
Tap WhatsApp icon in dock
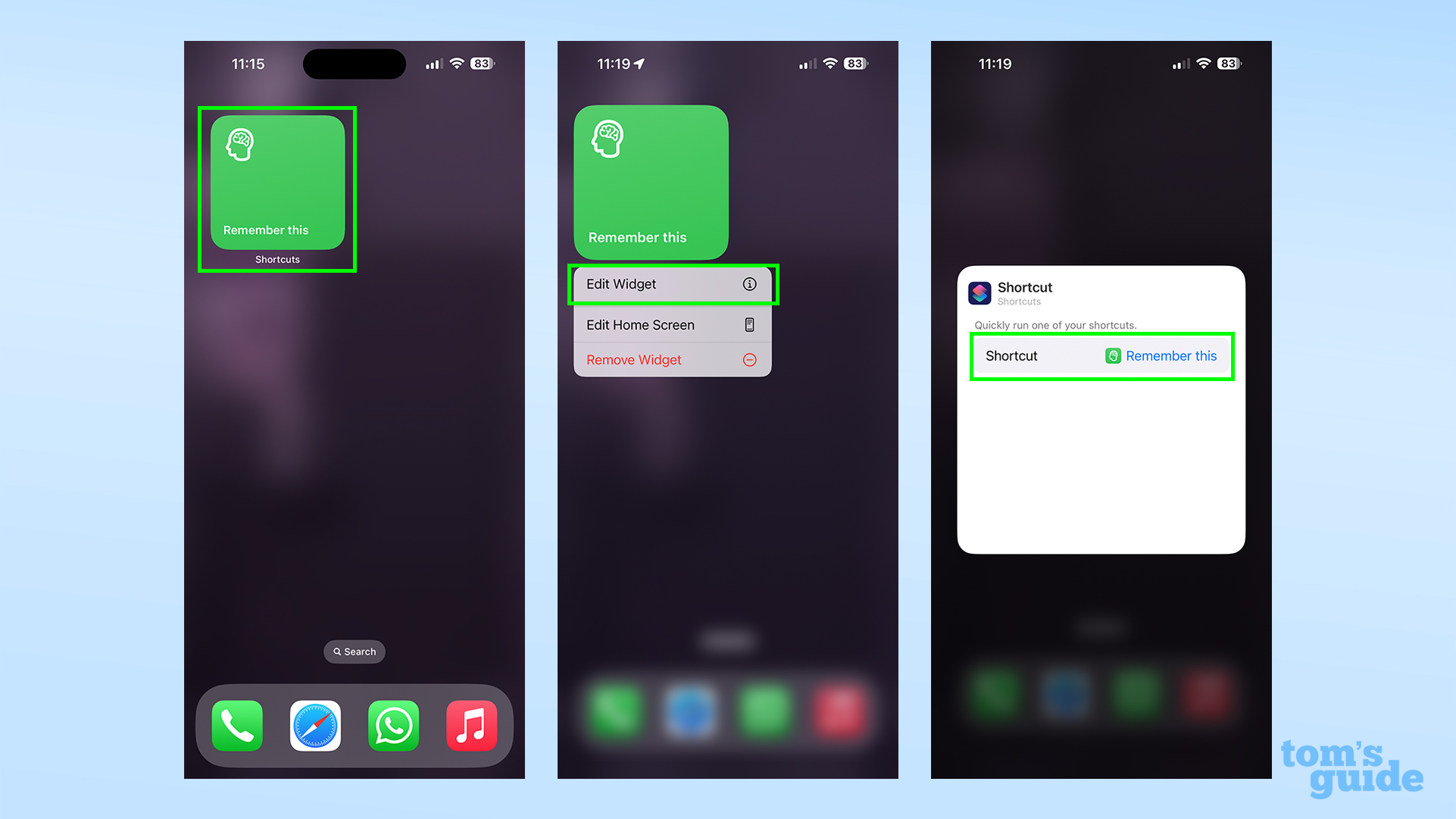[x=393, y=726]
